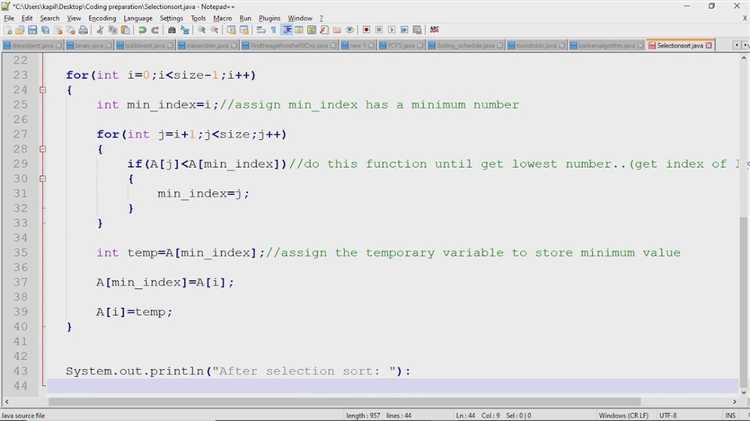The height and width of the screenshot is (421, 750).
Task: Open the Edit menu
Action: tap(27, 18)
